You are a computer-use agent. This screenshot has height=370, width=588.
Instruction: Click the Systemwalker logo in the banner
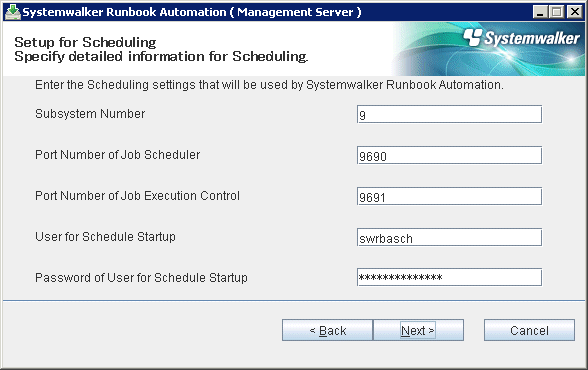point(521,38)
